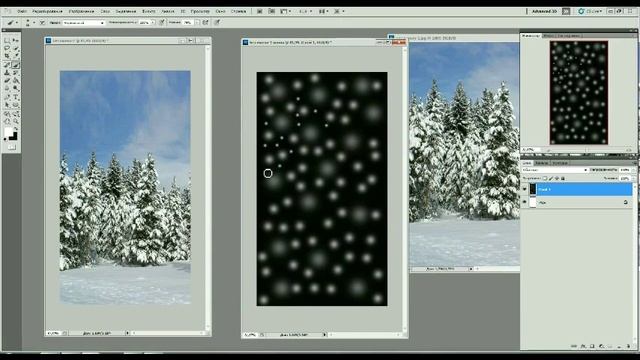Open the layer blend mode dropdown
640x360 pixels.
coord(555,170)
